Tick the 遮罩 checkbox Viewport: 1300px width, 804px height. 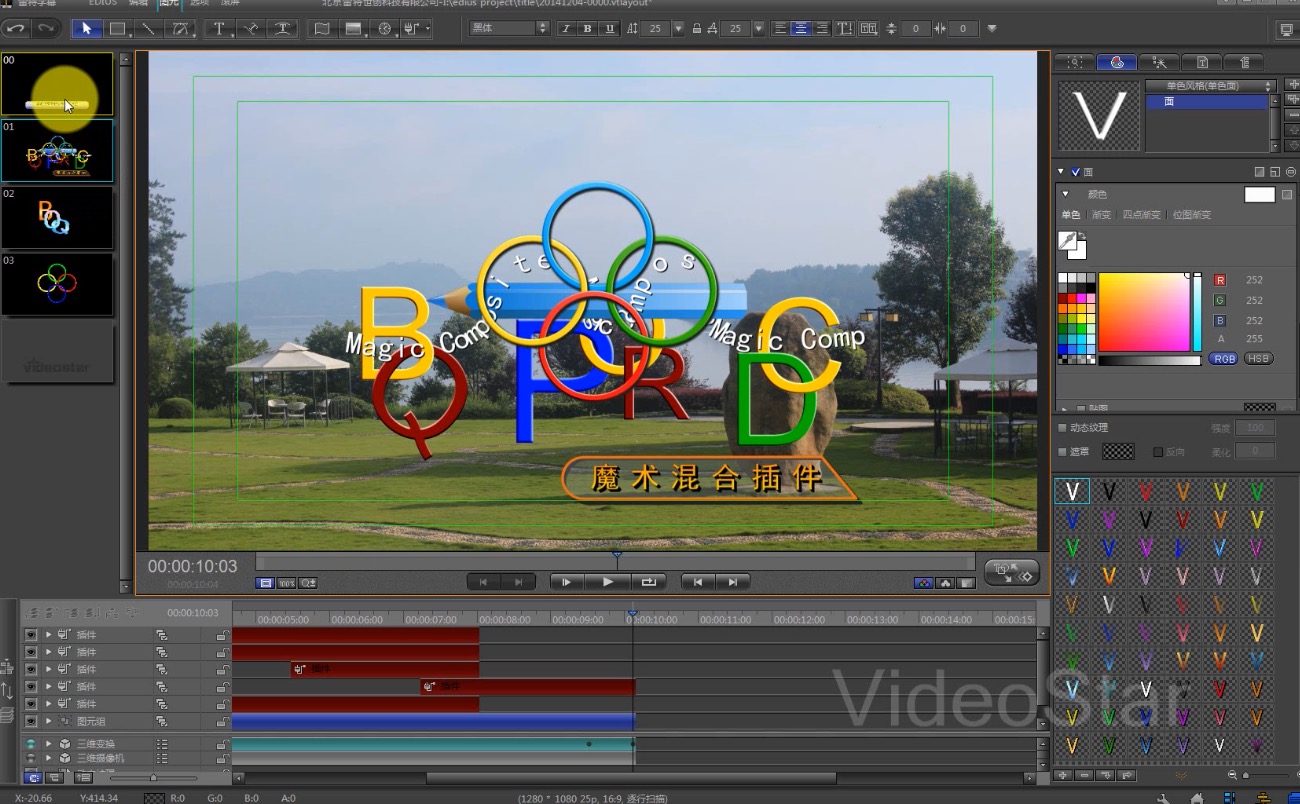point(1063,452)
